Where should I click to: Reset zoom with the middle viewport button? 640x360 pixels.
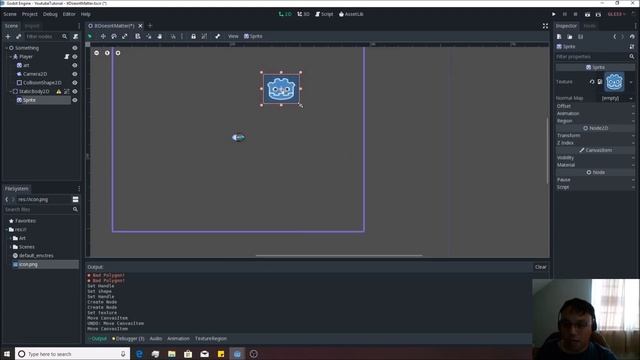tap(107, 53)
